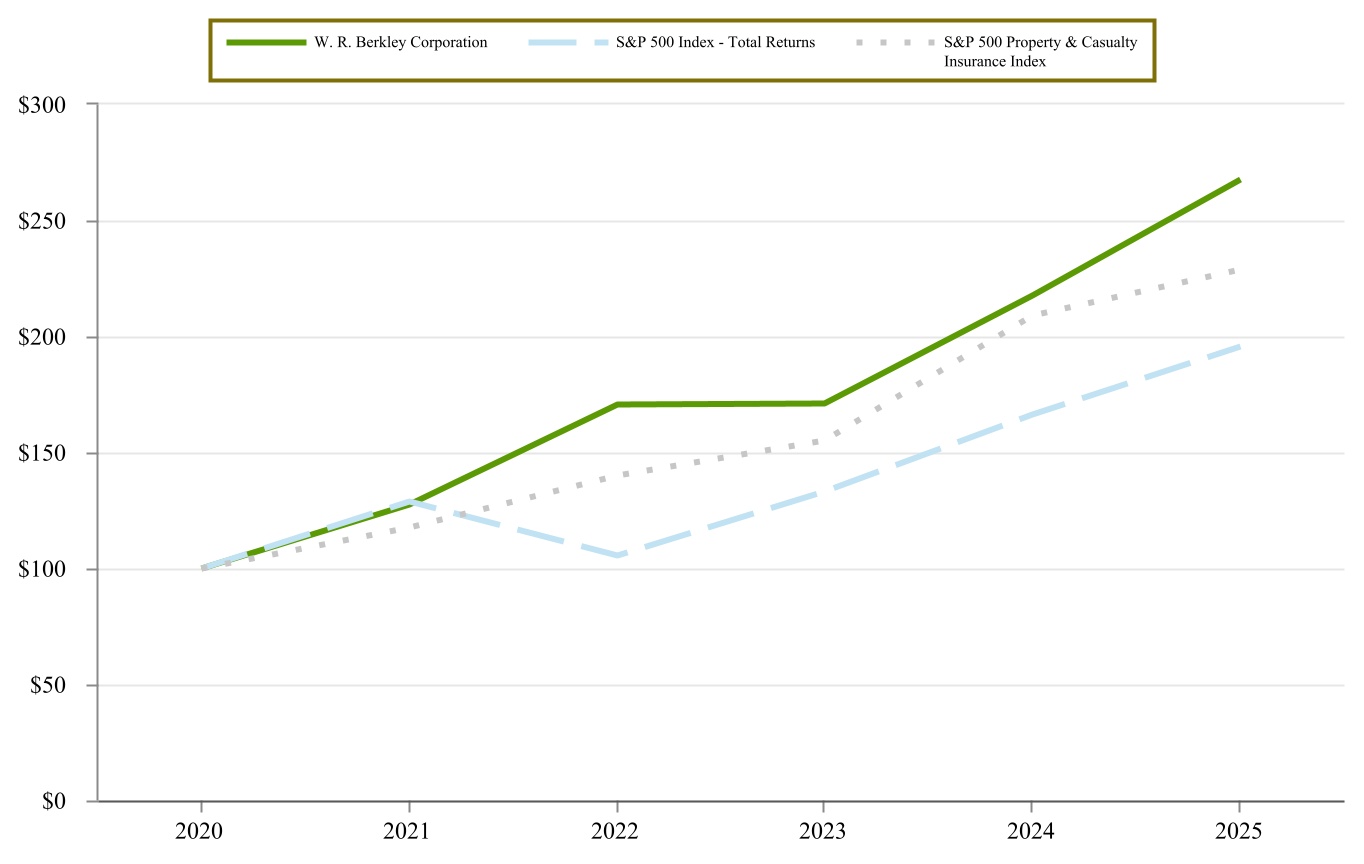Click the dotted Property & Casualty line's 2025 endpoint

tap(1239, 270)
